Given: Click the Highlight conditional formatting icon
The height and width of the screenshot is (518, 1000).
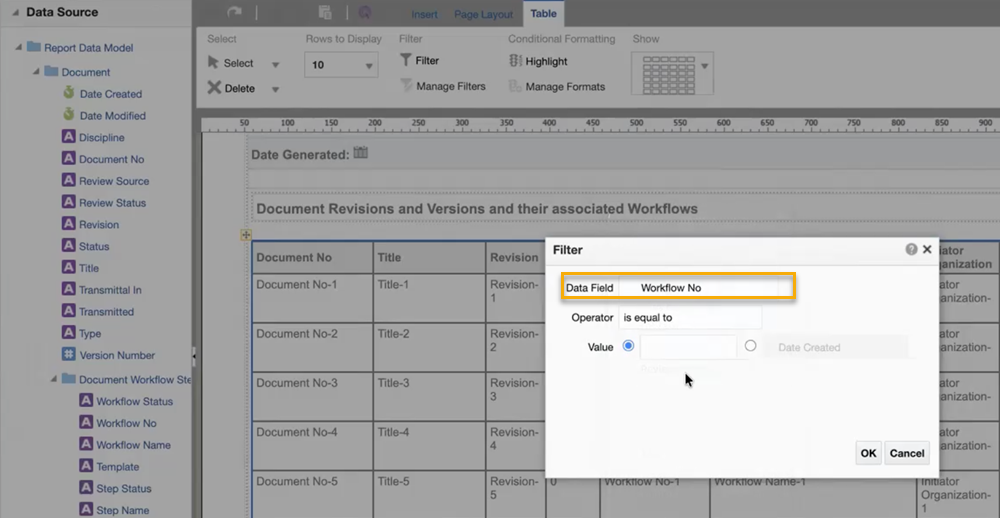Looking at the screenshot, I should coord(515,61).
